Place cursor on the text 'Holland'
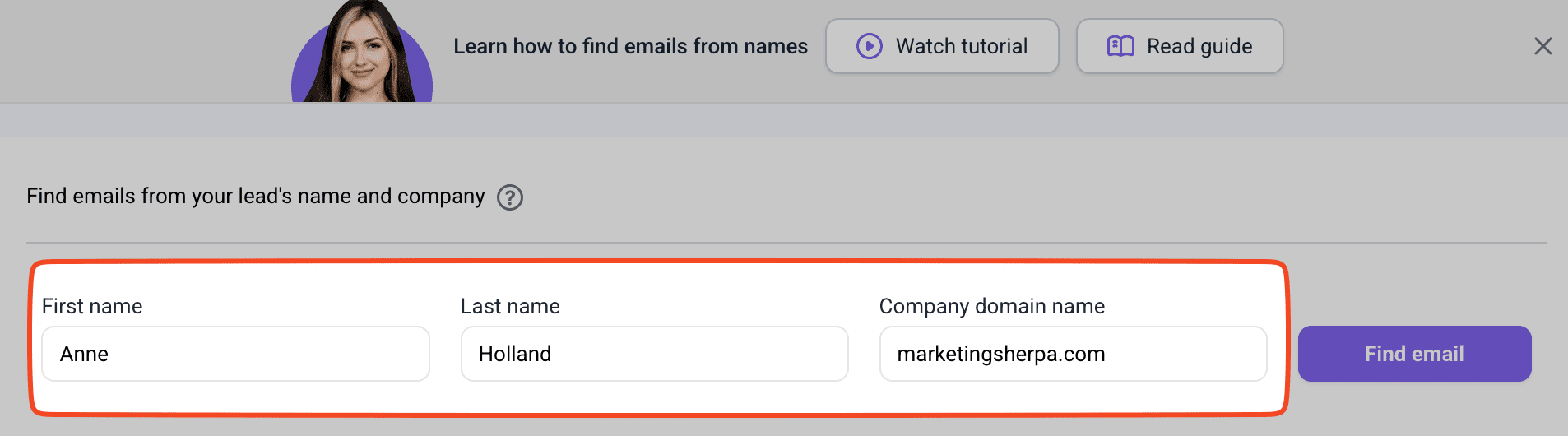Viewport: 1568px width, 436px height. point(515,354)
